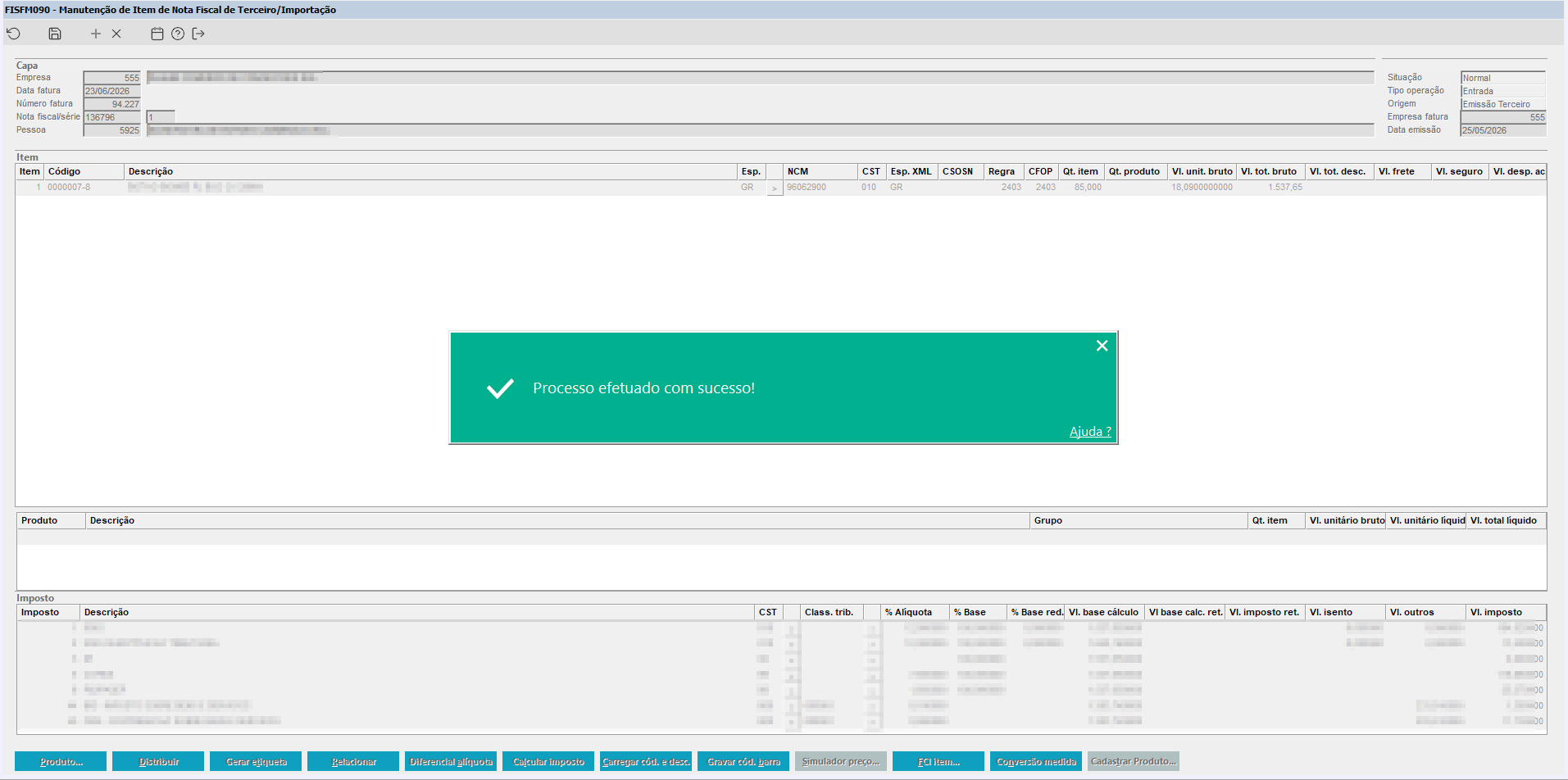Click the Vl. seguro column header
This screenshot has width=1568, height=780.
pos(1460,171)
